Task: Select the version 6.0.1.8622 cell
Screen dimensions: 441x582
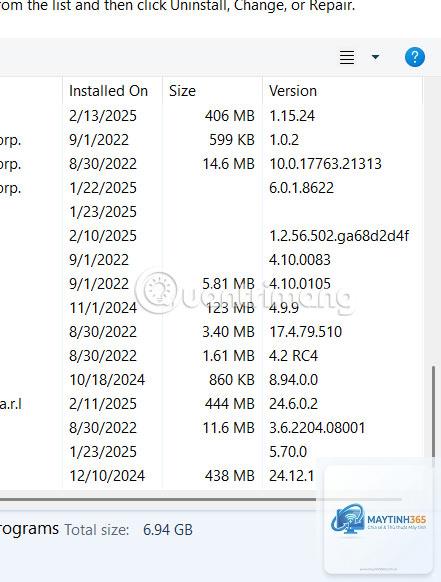Action: (x=301, y=188)
